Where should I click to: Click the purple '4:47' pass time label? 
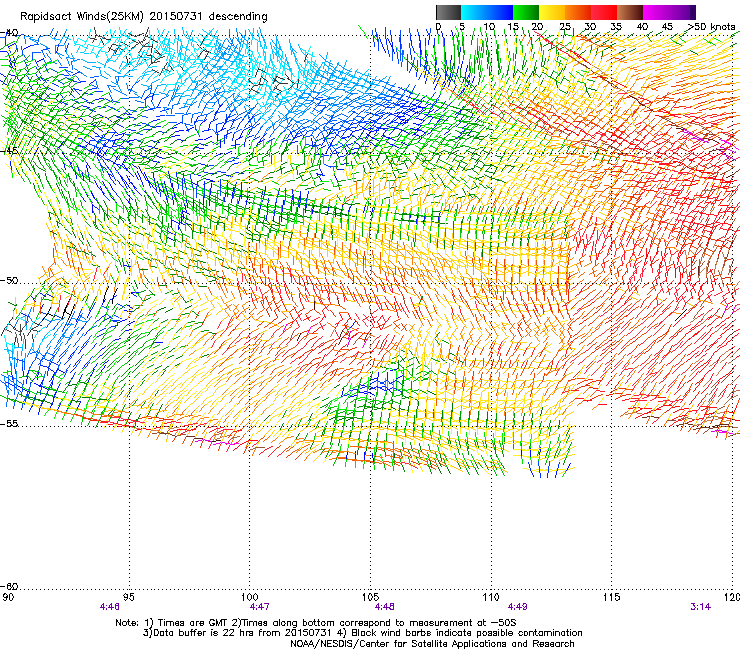[x=259, y=607]
